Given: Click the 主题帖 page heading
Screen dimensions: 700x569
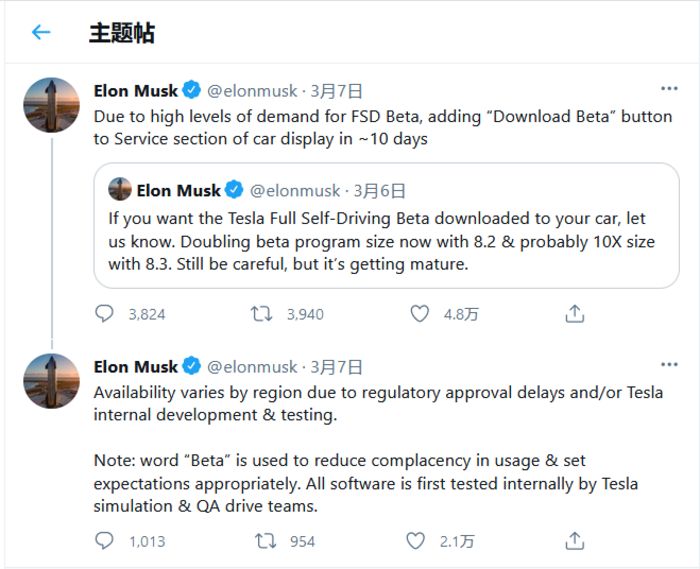Looking at the screenshot, I should pos(121,32).
